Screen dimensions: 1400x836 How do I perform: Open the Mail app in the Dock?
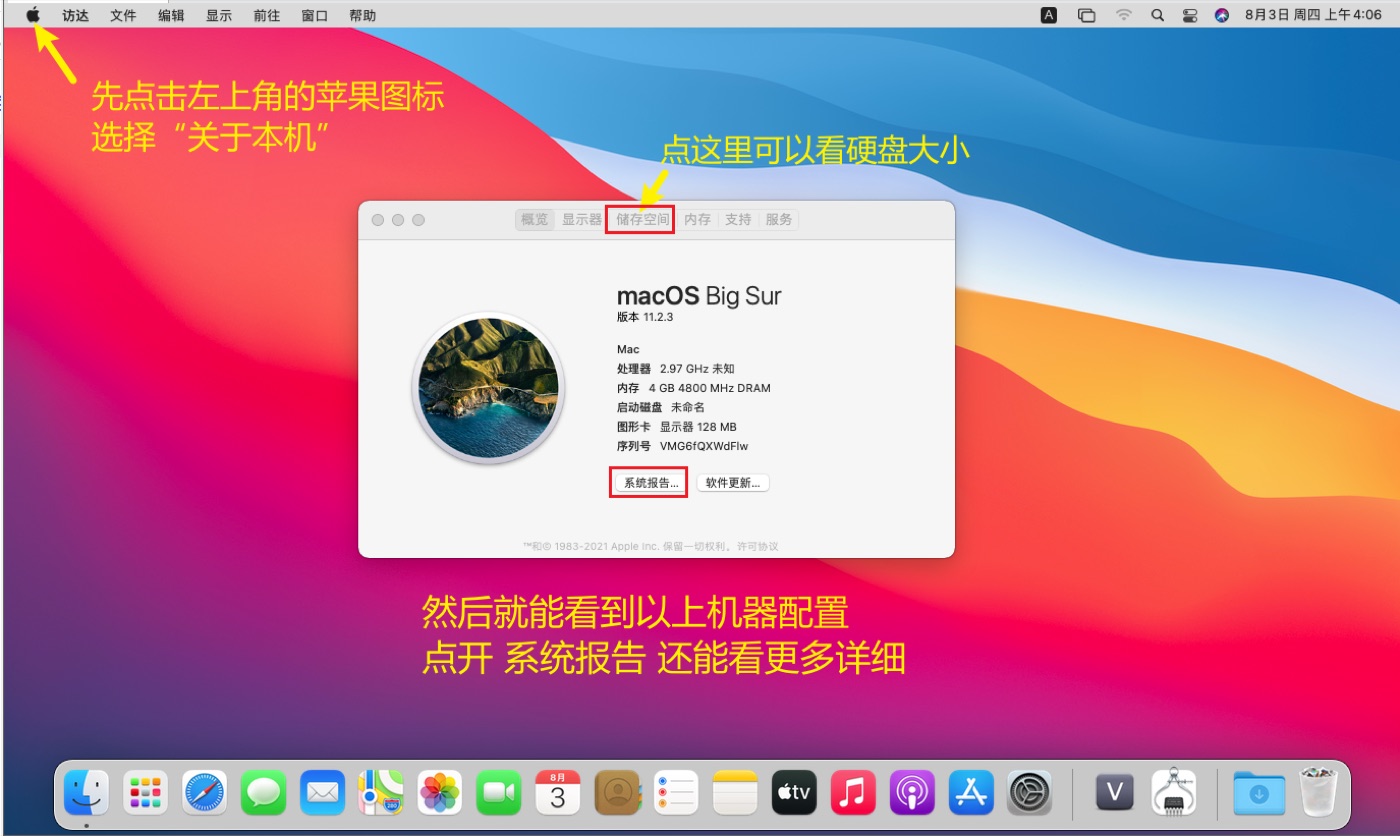[x=323, y=793]
